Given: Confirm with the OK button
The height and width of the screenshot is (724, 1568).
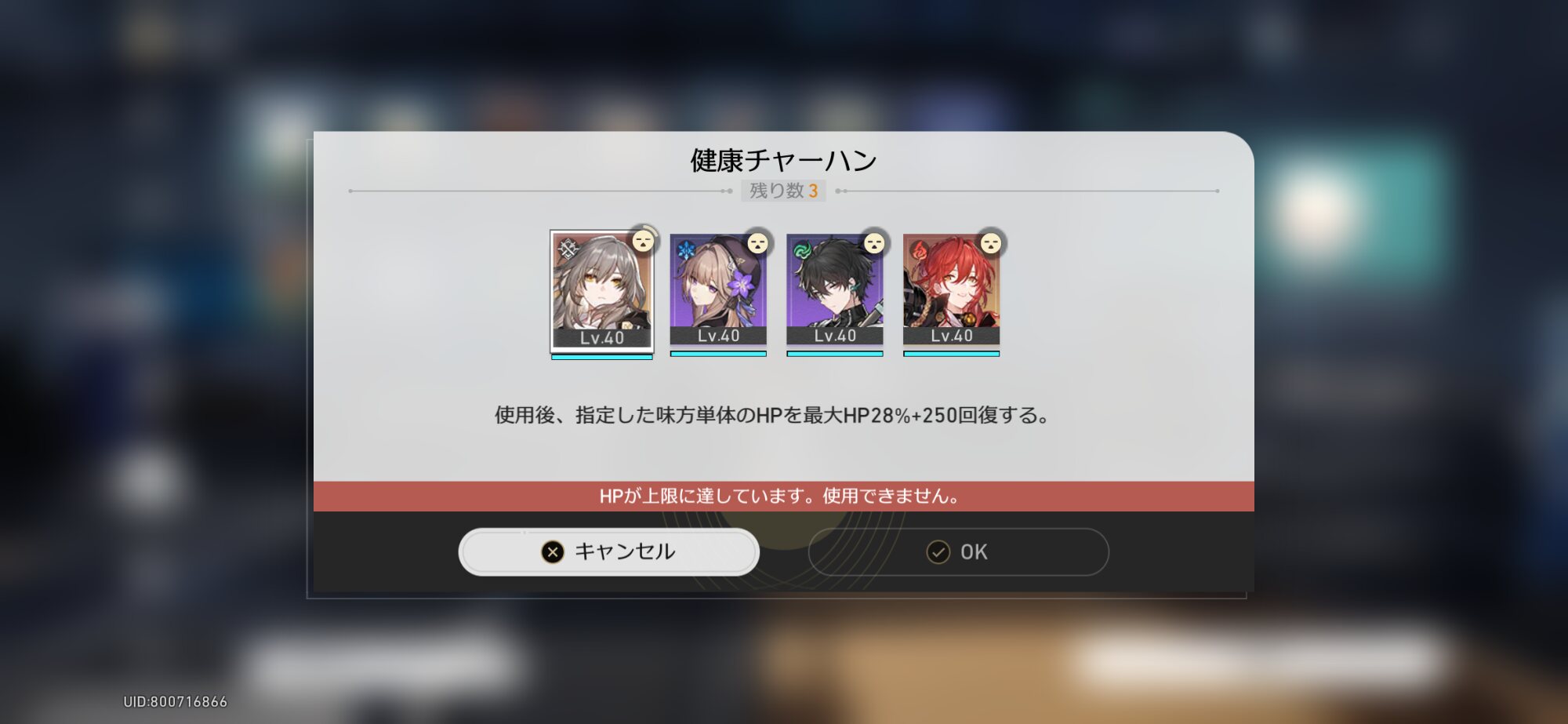Looking at the screenshot, I should coord(958,551).
